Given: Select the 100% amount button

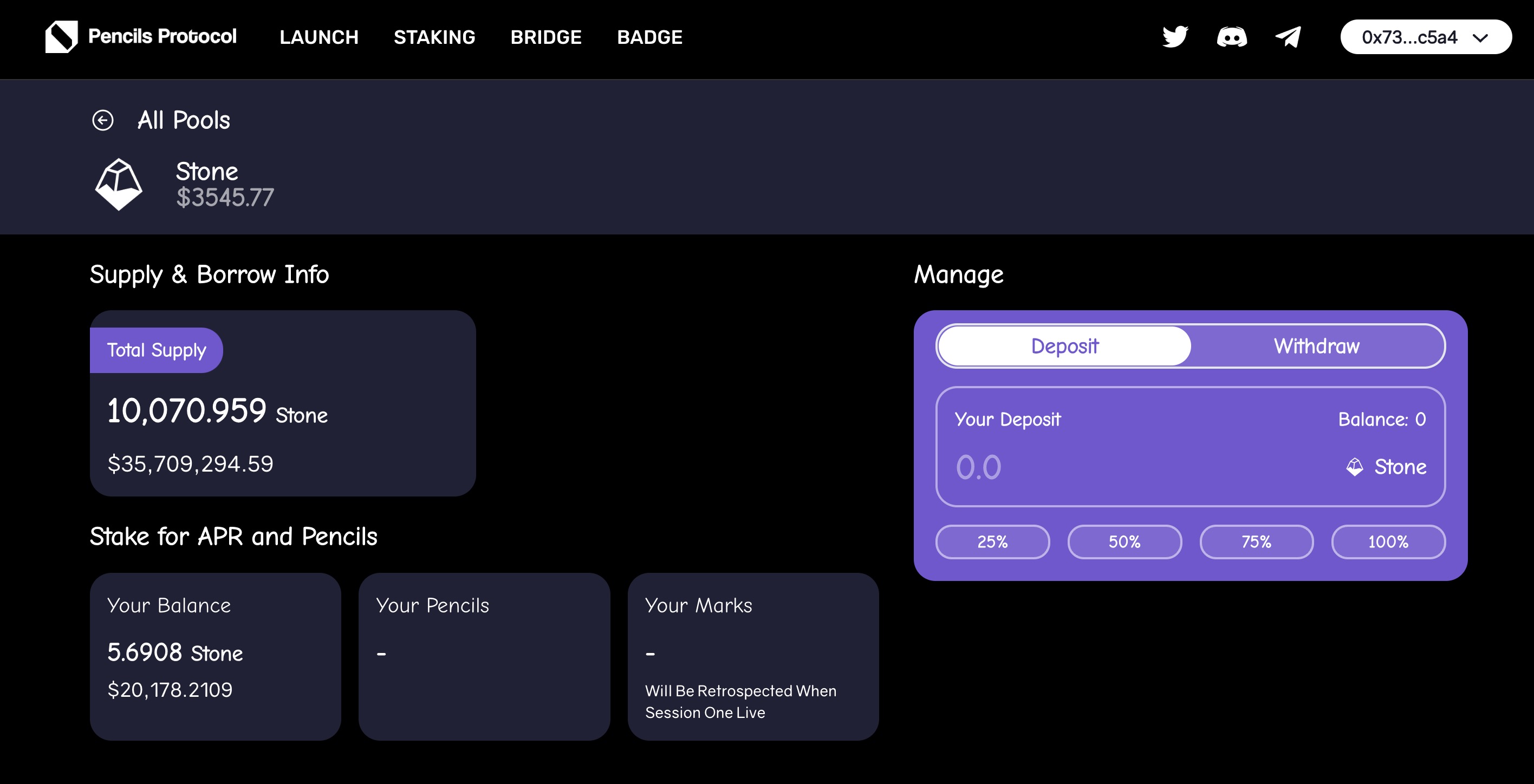Looking at the screenshot, I should click(x=1388, y=542).
